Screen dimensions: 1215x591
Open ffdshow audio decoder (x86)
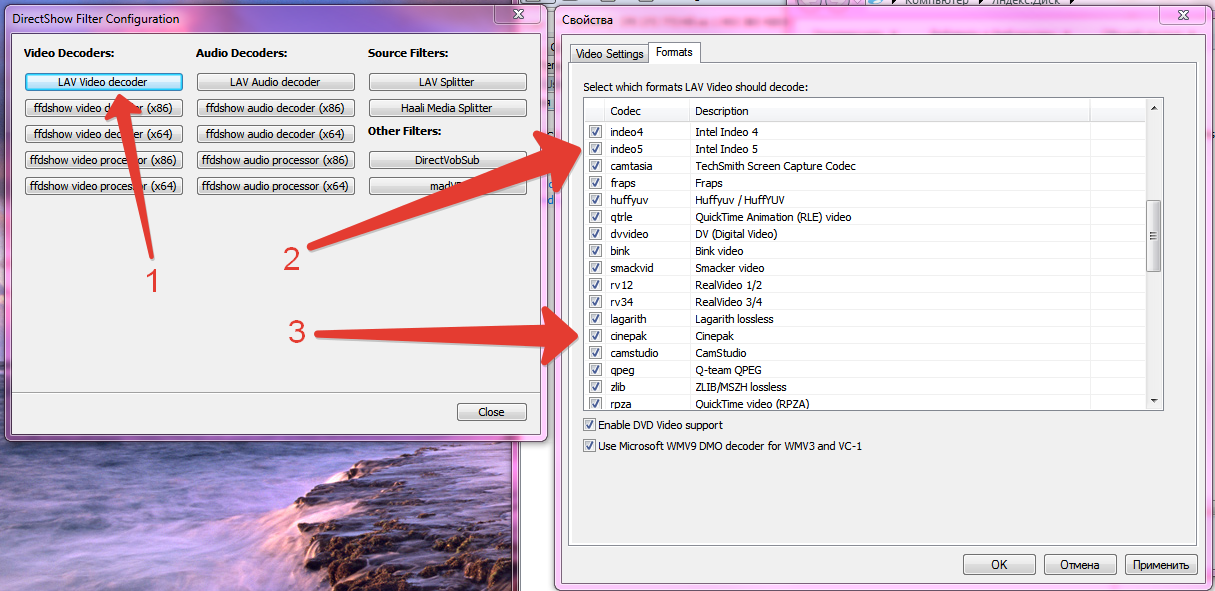point(275,107)
